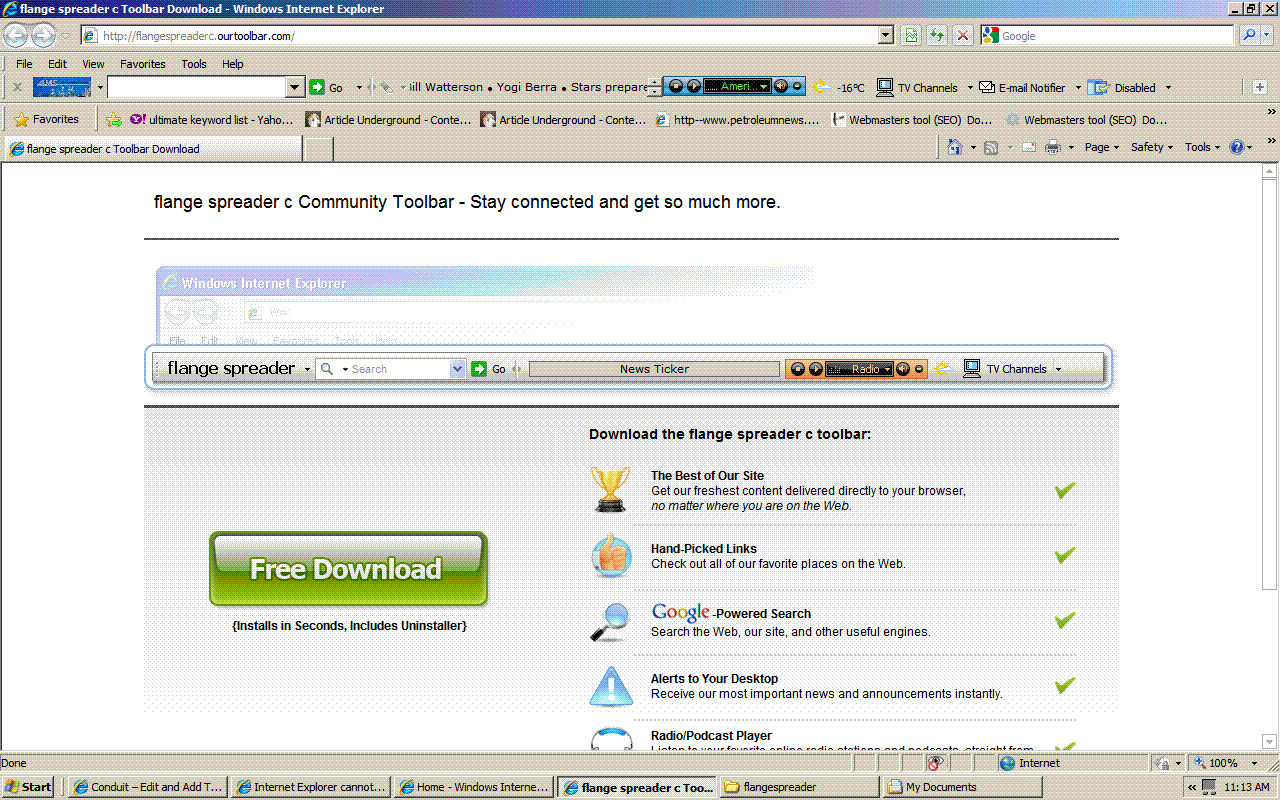Click the red Stop loading icon

(x=962, y=36)
